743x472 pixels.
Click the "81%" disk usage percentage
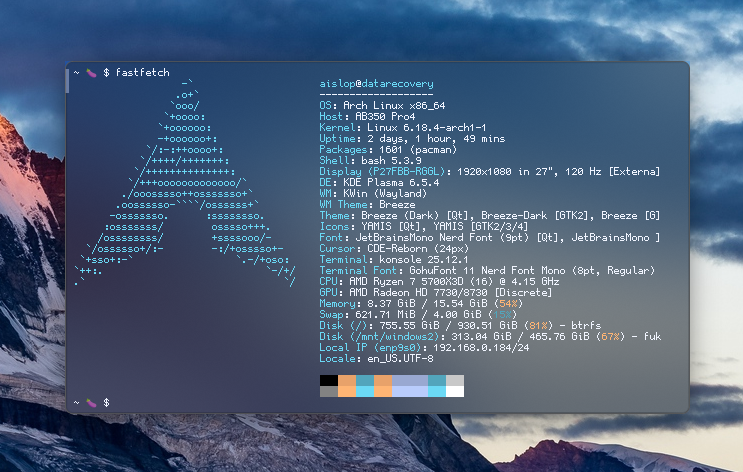point(538,325)
